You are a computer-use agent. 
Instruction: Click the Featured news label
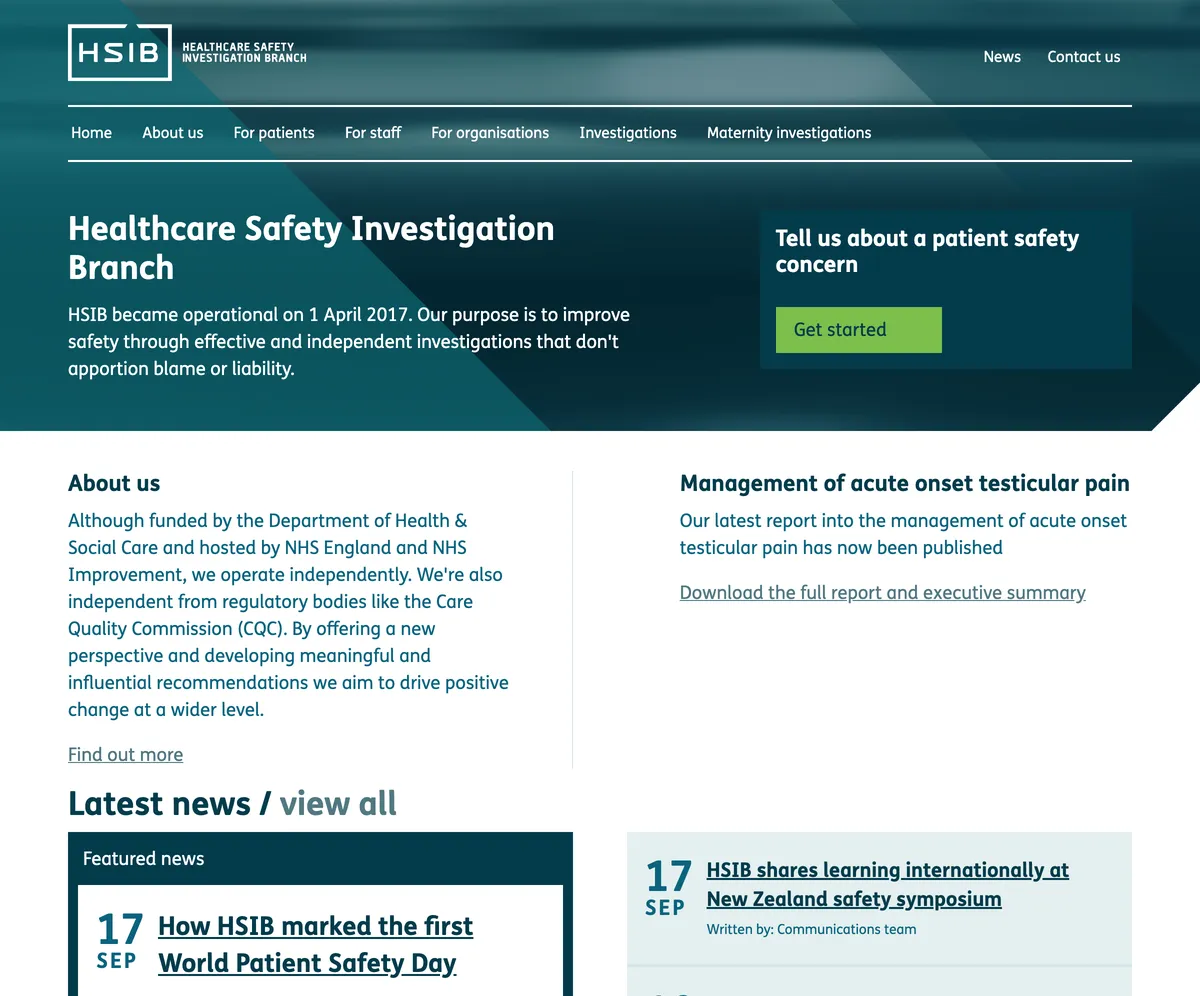(144, 859)
